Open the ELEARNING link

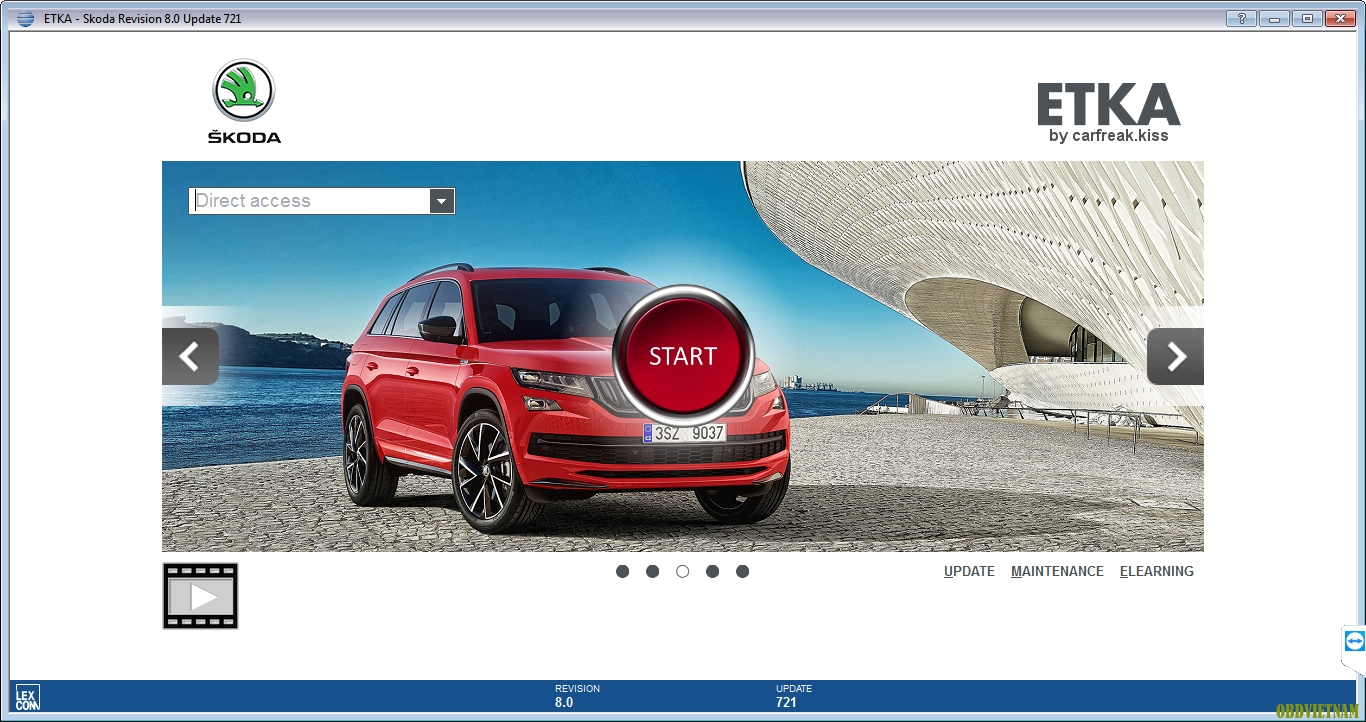(1157, 571)
